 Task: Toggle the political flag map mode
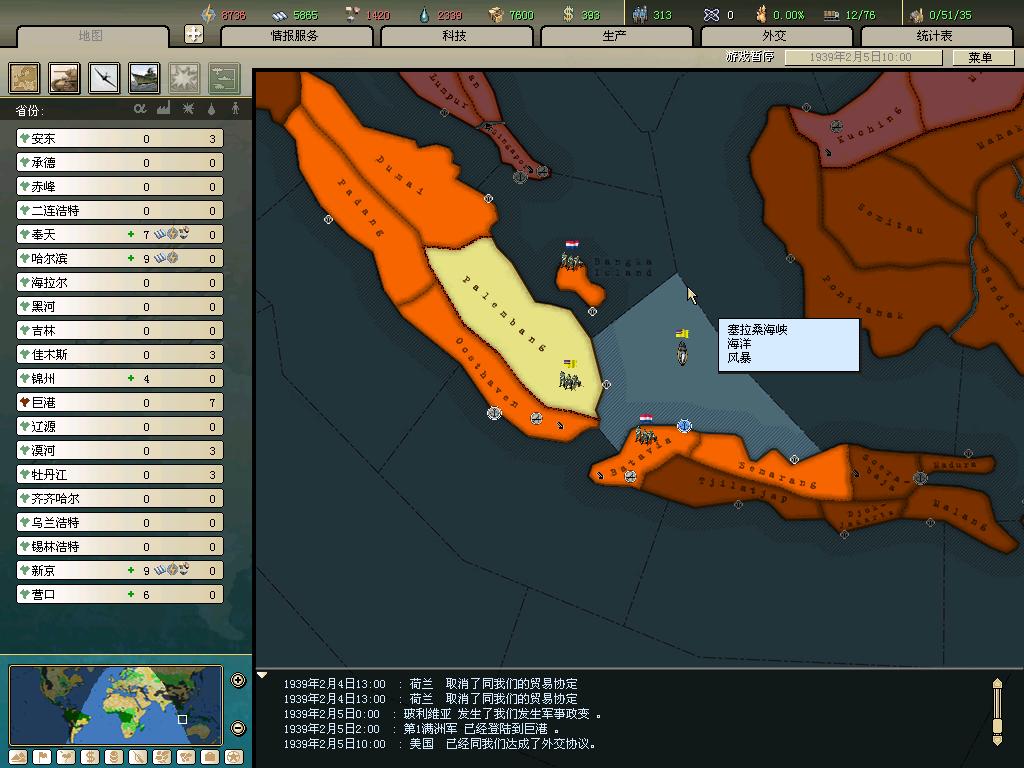pyautogui.click(x=42, y=757)
